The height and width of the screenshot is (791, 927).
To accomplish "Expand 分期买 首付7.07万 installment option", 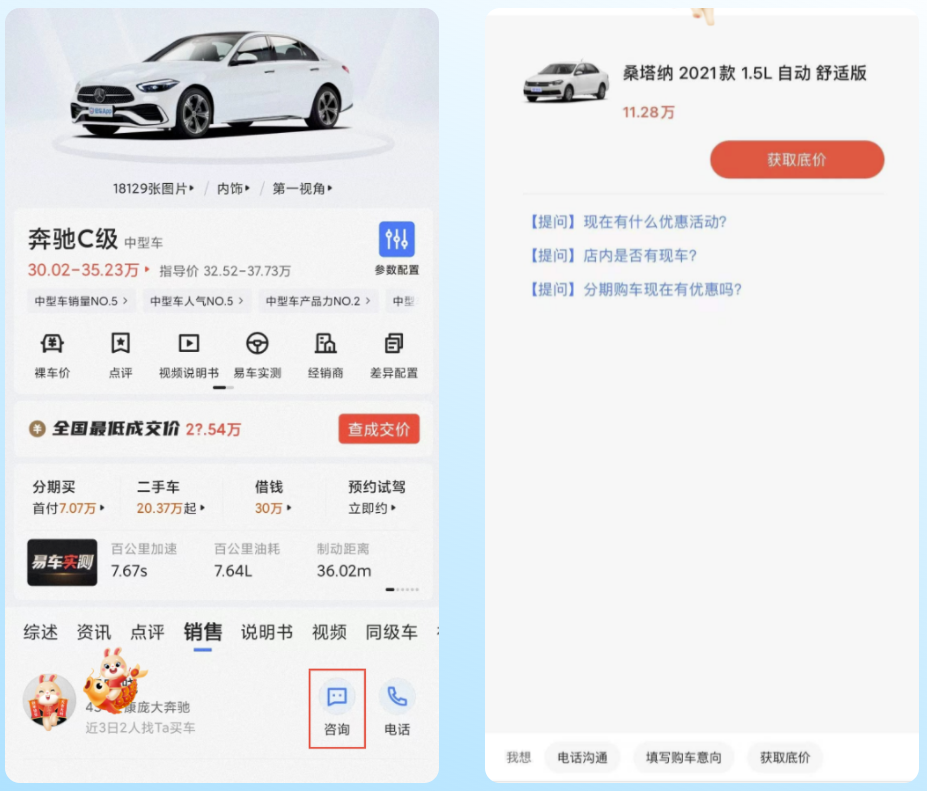I will pos(68,497).
